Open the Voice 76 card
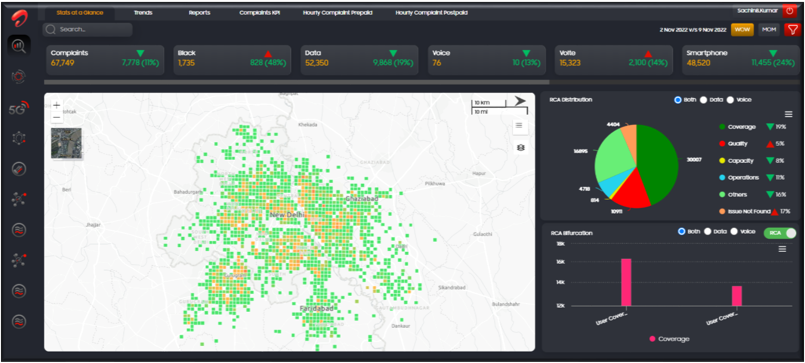 coord(487,60)
